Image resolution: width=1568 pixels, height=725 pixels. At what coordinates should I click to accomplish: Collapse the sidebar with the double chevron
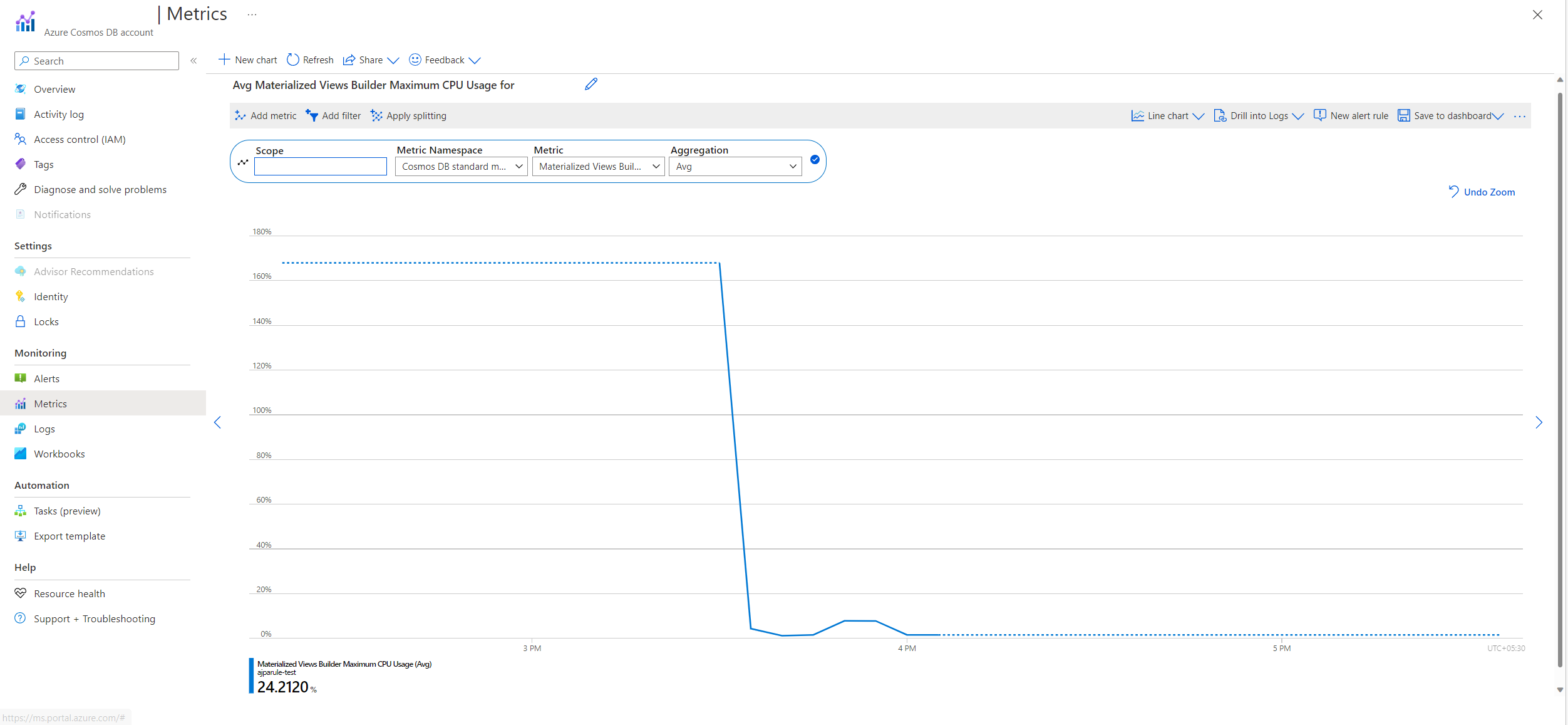(193, 61)
